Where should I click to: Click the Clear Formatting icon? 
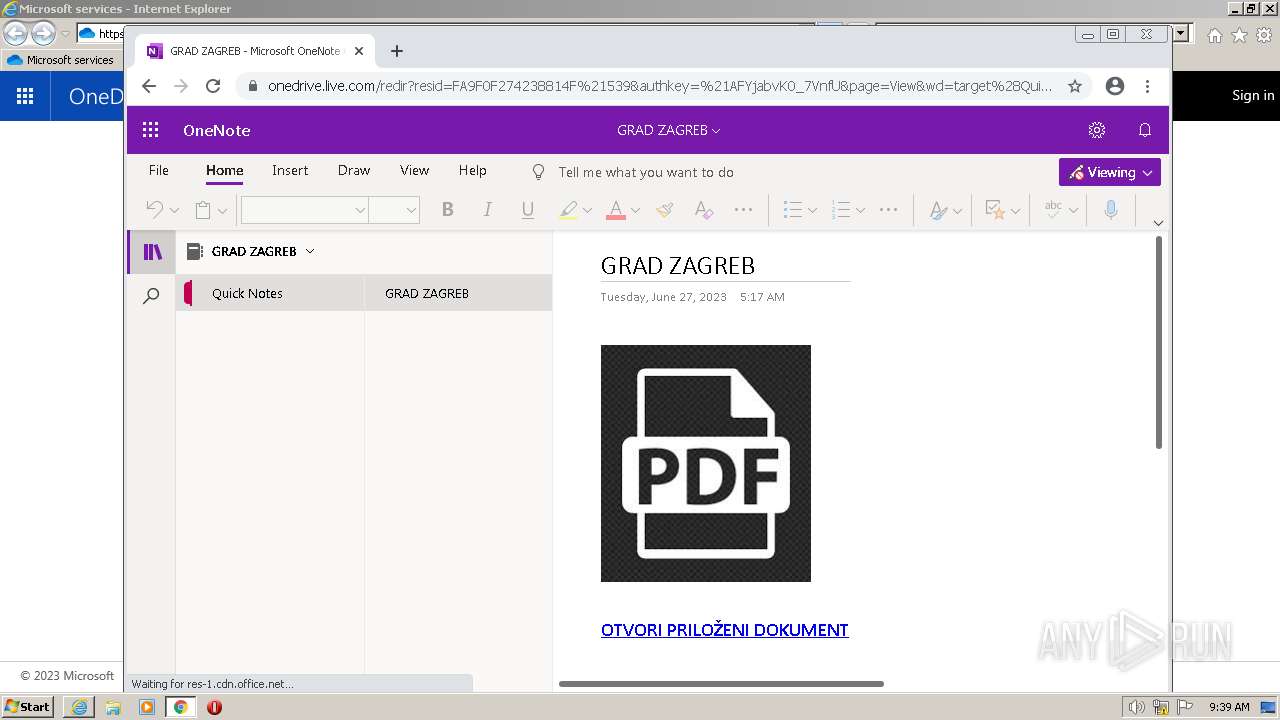[x=703, y=209]
